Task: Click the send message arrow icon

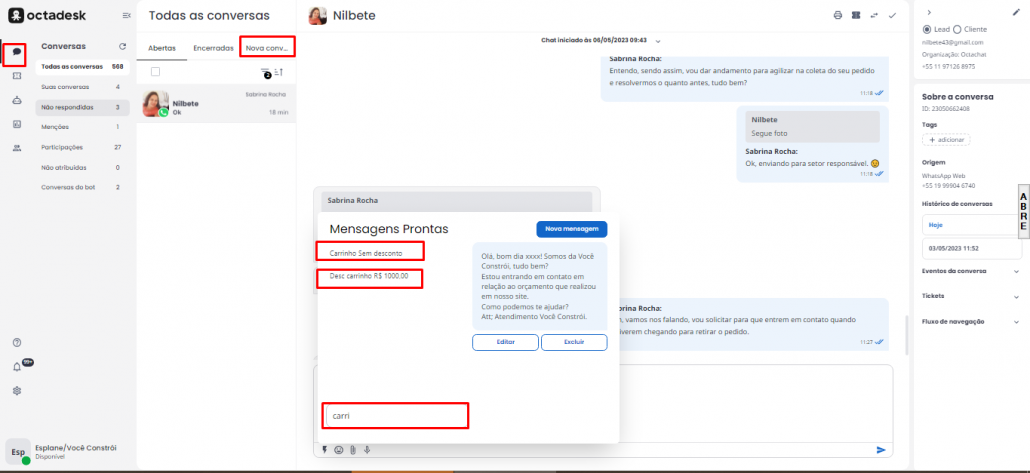Action: pos(881,450)
